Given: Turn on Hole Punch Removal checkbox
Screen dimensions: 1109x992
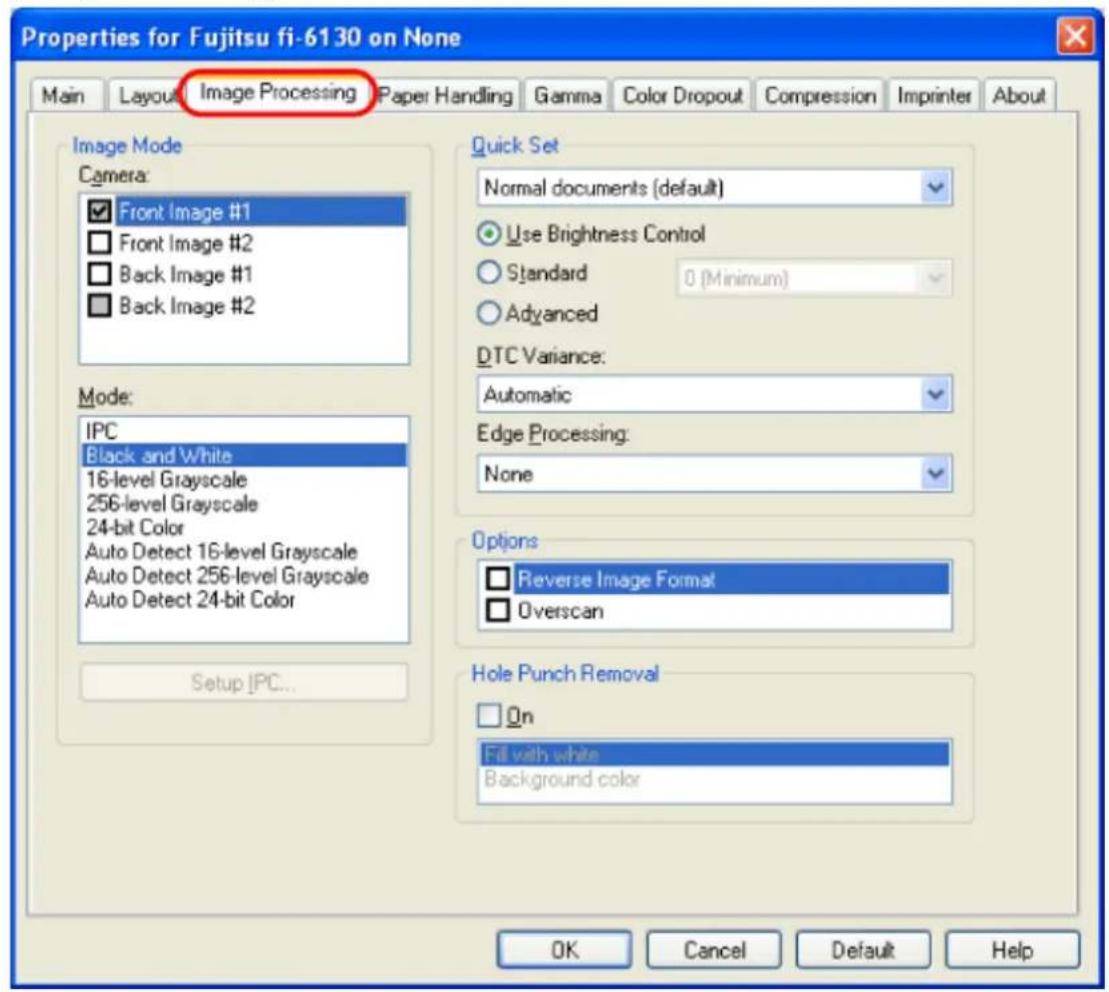Looking at the screenshot, I should pos(489,716).
